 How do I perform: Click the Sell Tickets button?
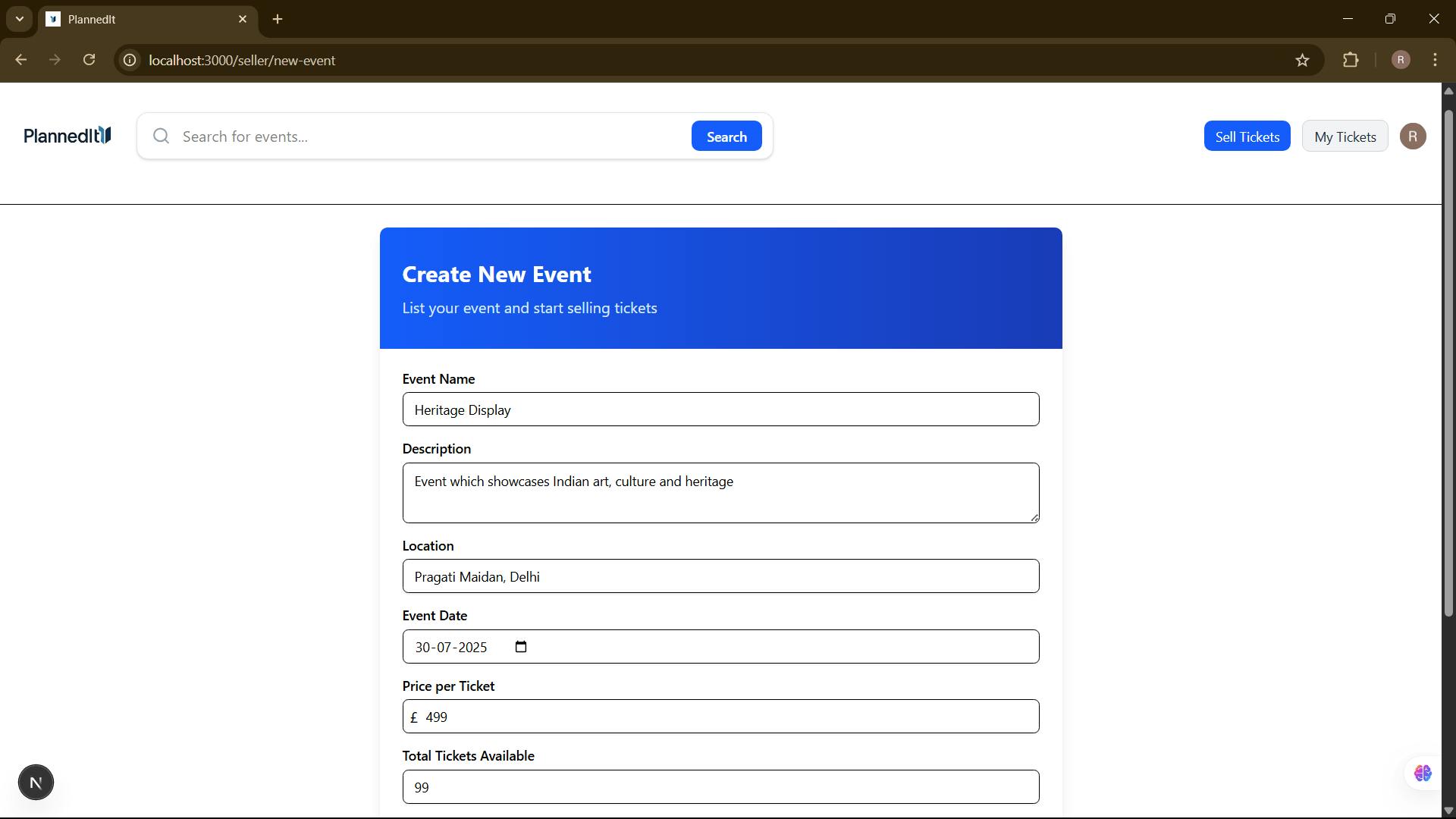click(x=1247, y=136)
